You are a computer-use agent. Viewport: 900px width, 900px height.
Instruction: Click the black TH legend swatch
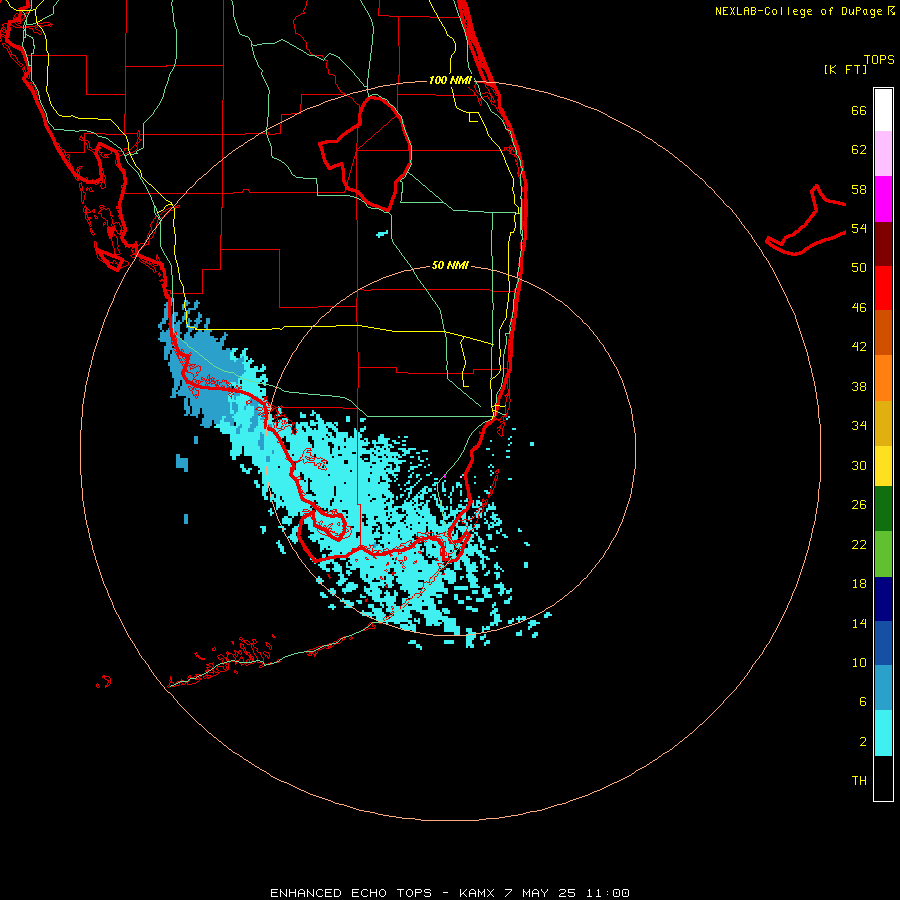coord(883,778)
